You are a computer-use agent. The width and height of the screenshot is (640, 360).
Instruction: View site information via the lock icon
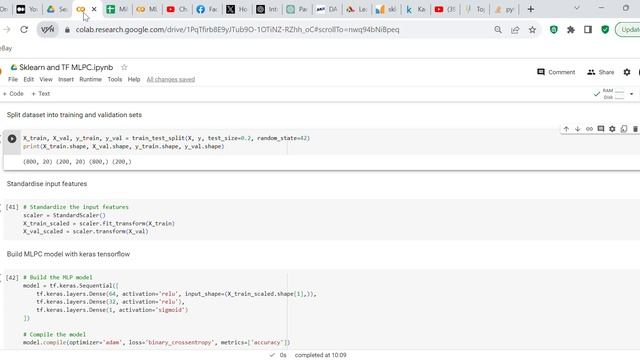coord(67,29)
